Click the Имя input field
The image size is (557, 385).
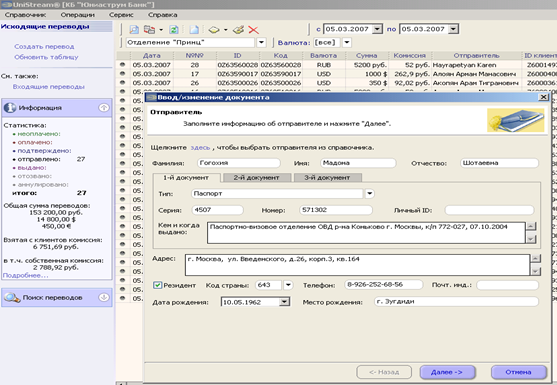click(x=358, y=163)
